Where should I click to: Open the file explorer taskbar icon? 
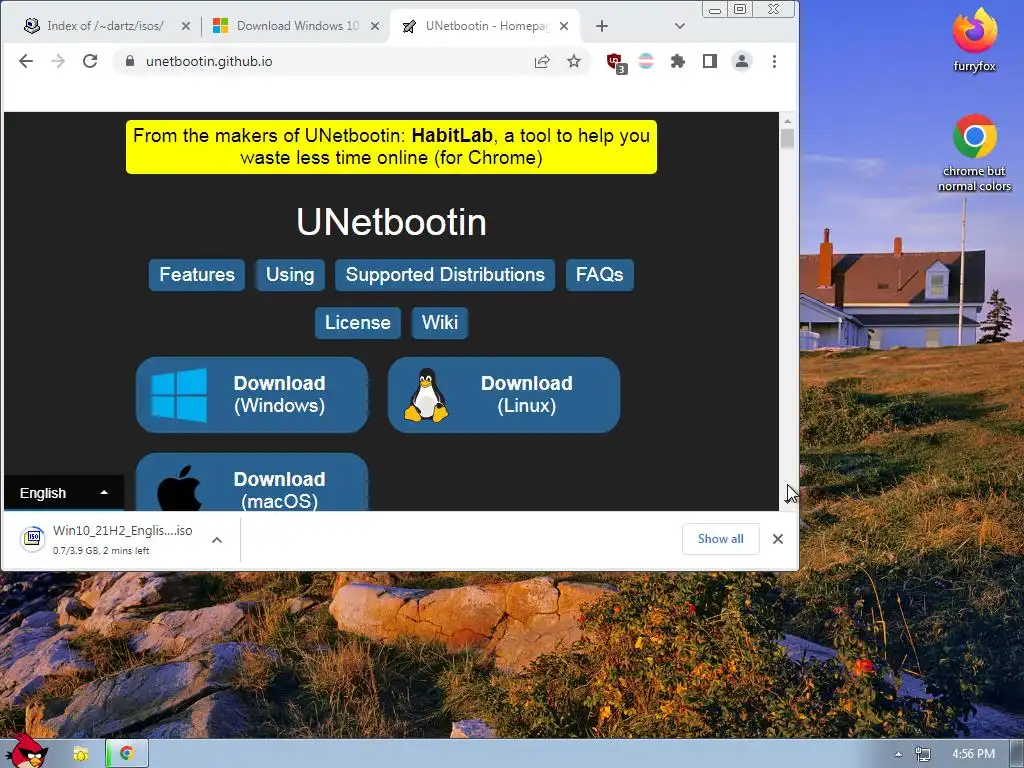pyautogui.click(x=81, y=754)
